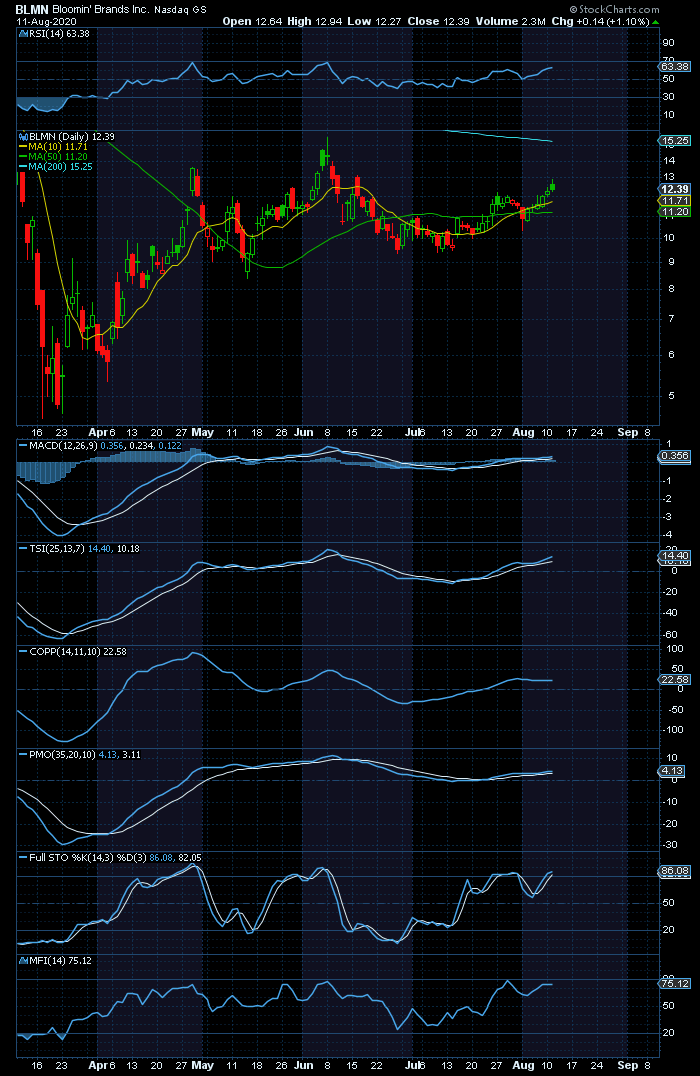Open the StockCharts.com copyright link
The height and width of the screenshot is (1076, 700).
point(614,10)
